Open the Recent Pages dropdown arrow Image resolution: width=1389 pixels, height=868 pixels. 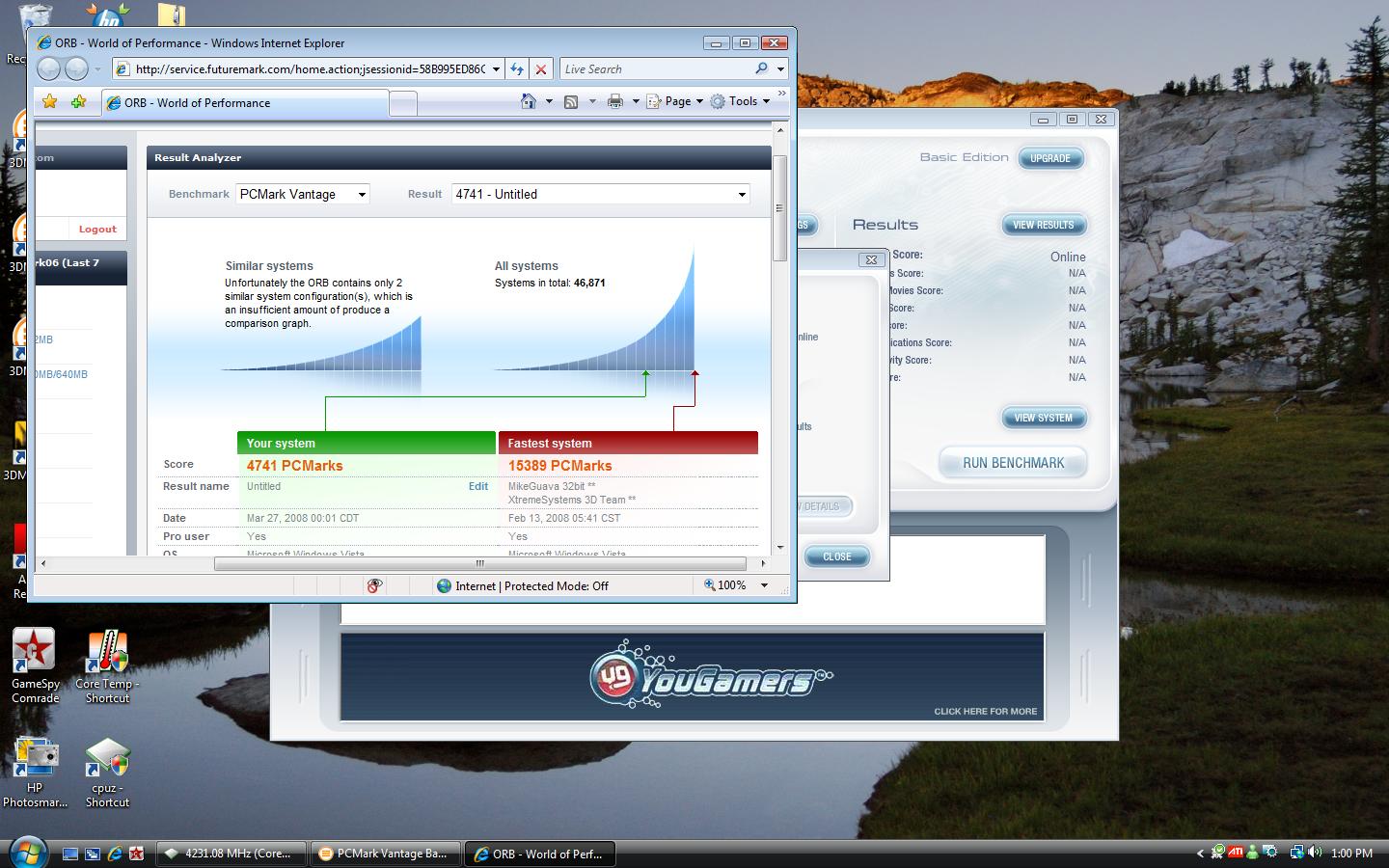click(x=97, y=69)
